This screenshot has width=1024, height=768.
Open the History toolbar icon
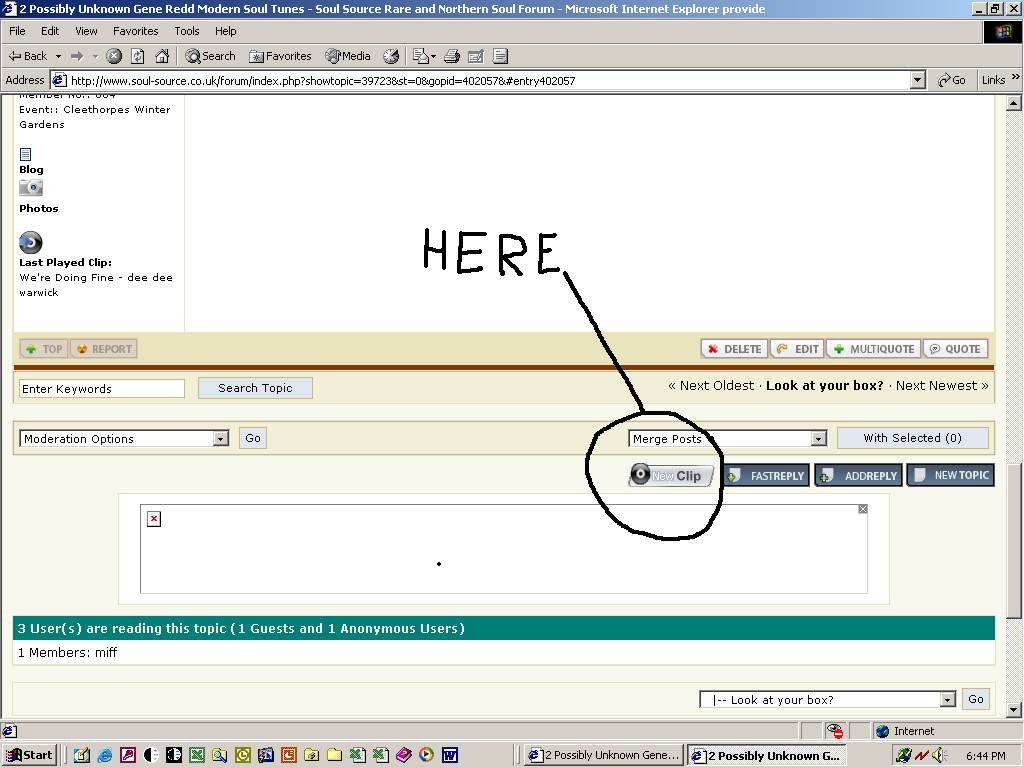coord(391,56)
